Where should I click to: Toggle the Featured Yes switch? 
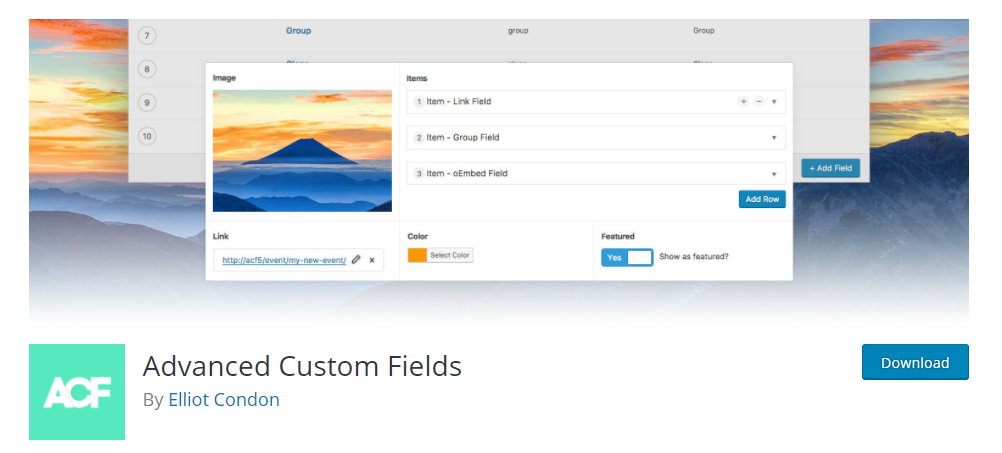tap(627, 257)
